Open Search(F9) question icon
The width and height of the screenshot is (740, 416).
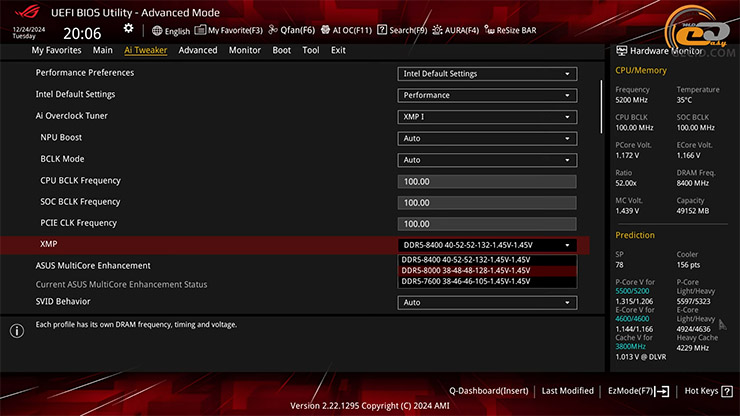pyautogui.click(x=382, y=30)
